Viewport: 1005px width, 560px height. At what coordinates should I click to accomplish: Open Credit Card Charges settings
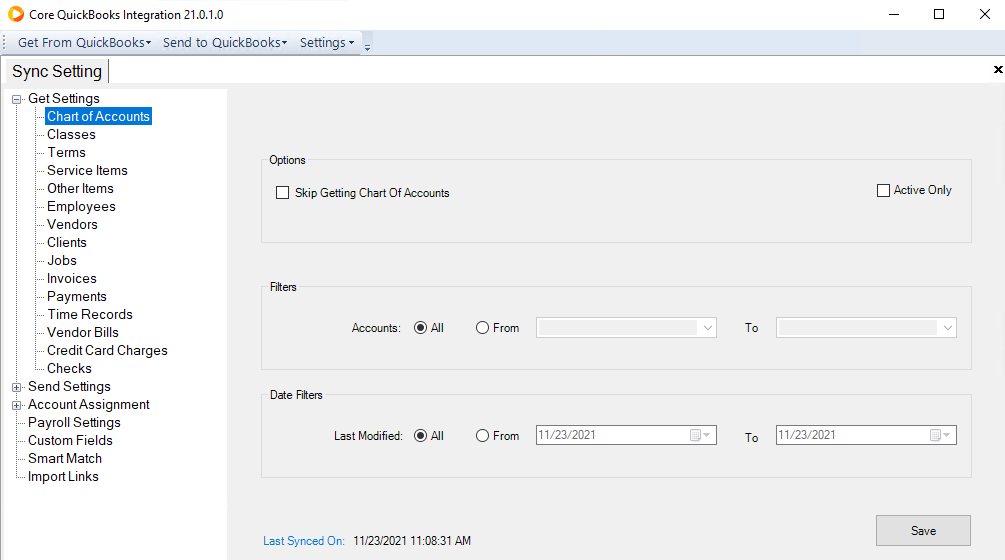107,350
